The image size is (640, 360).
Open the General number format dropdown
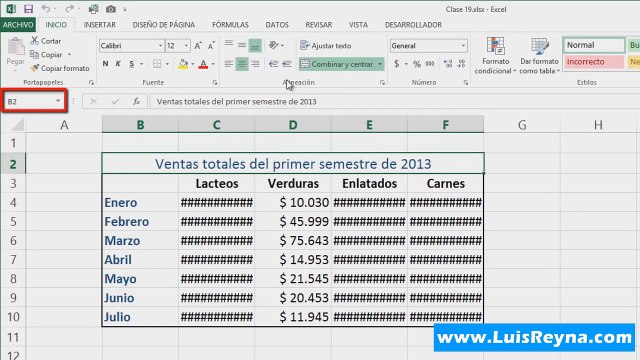[x=463, y=46]
